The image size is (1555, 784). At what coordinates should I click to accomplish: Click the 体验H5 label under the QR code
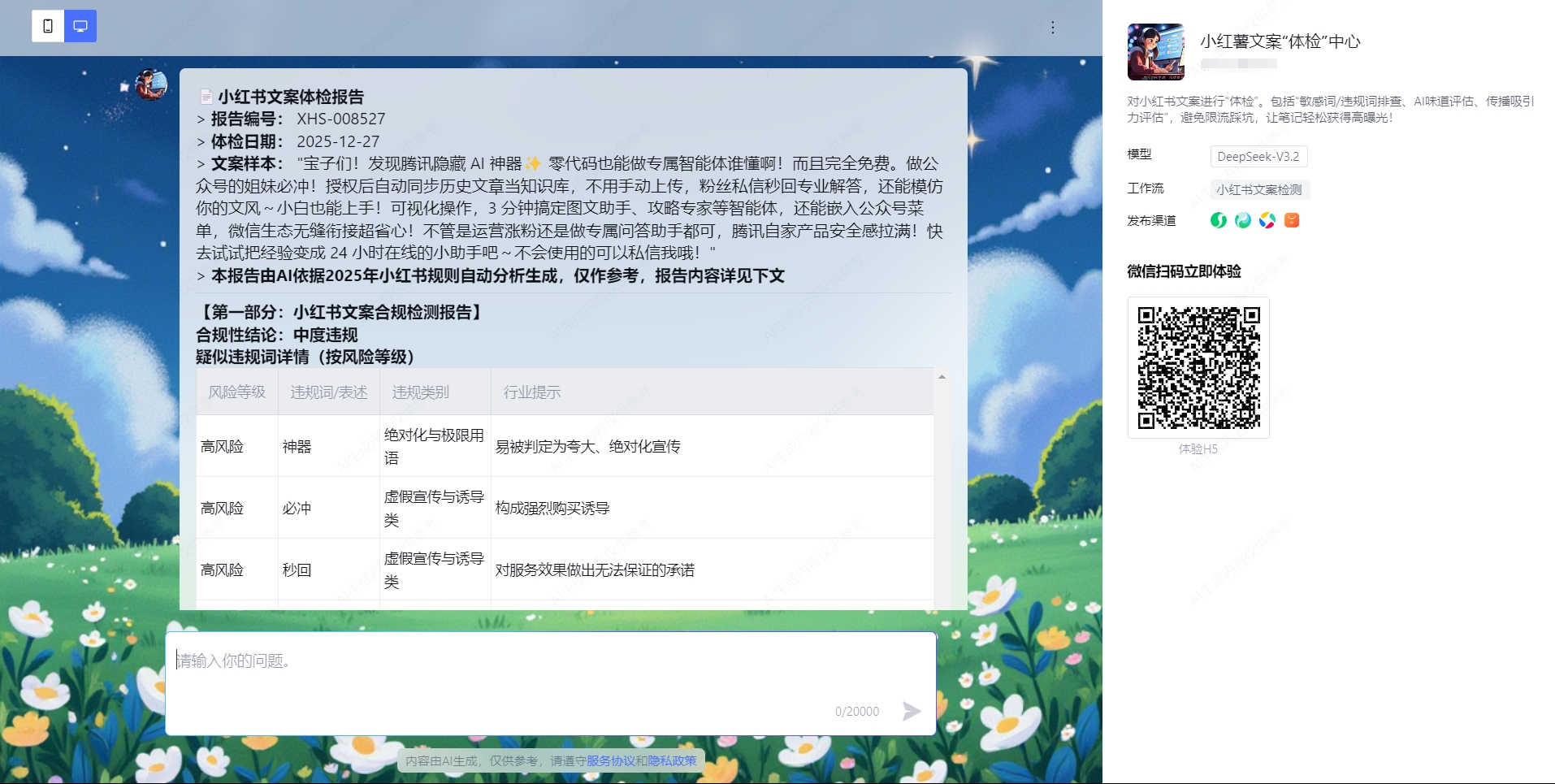point(1198,448)
